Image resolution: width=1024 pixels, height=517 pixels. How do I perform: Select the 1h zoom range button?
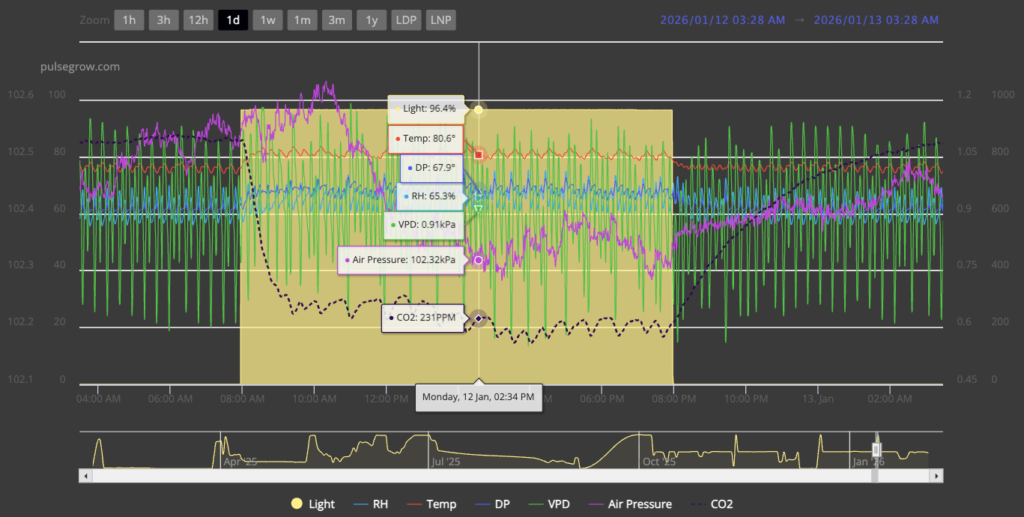tap(129, 20)
